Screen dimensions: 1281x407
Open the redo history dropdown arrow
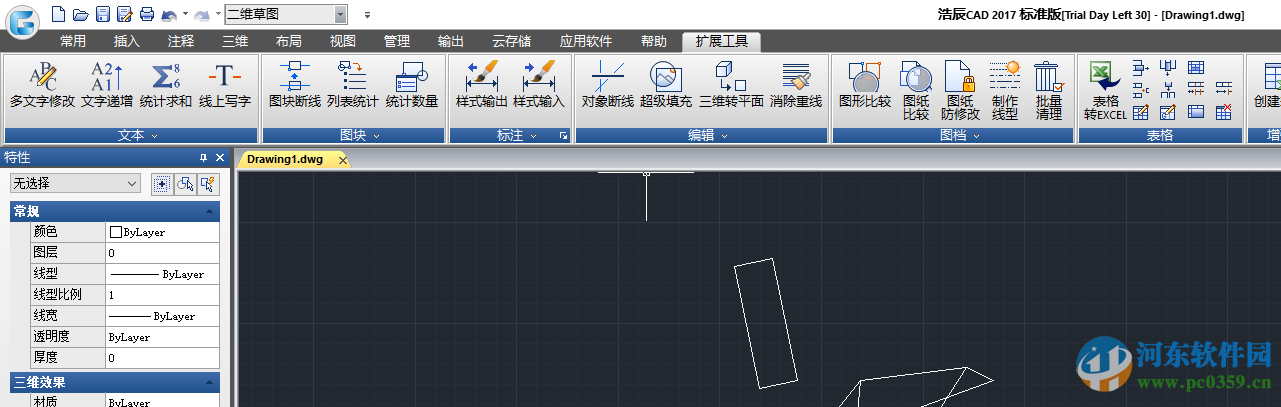point(217,15)
